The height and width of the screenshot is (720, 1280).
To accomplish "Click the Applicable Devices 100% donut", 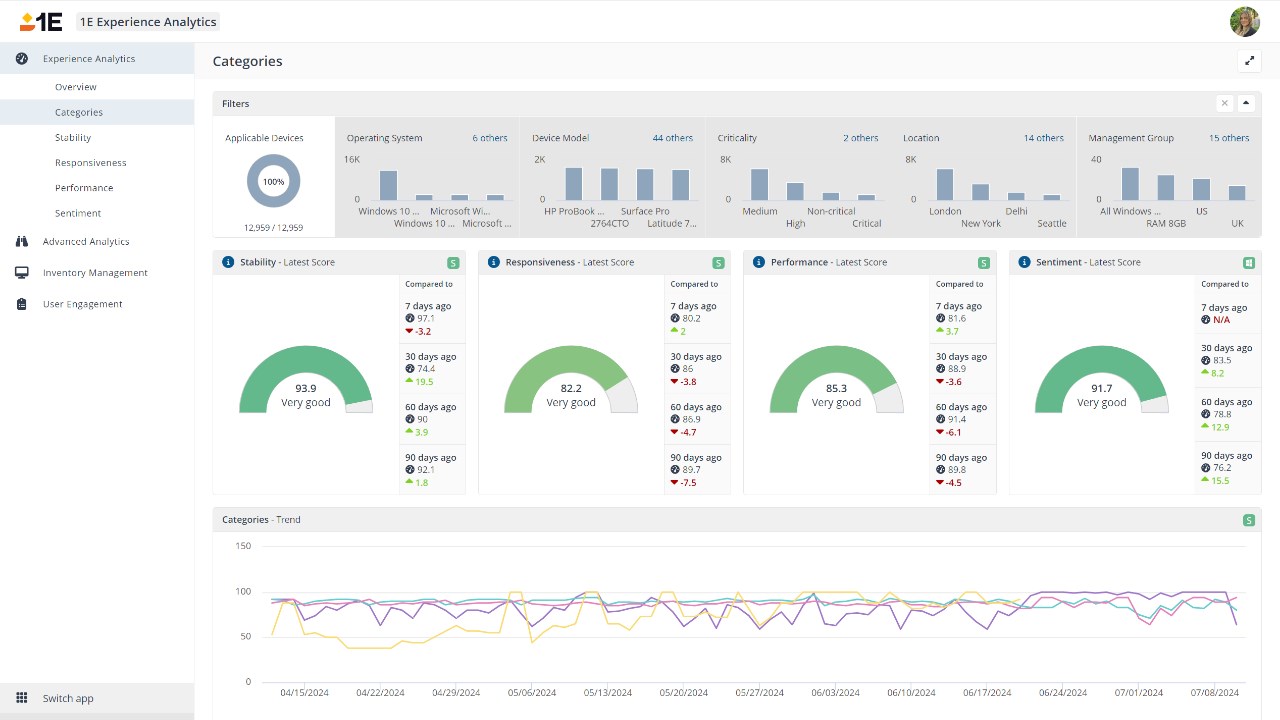I will [273, 181].
